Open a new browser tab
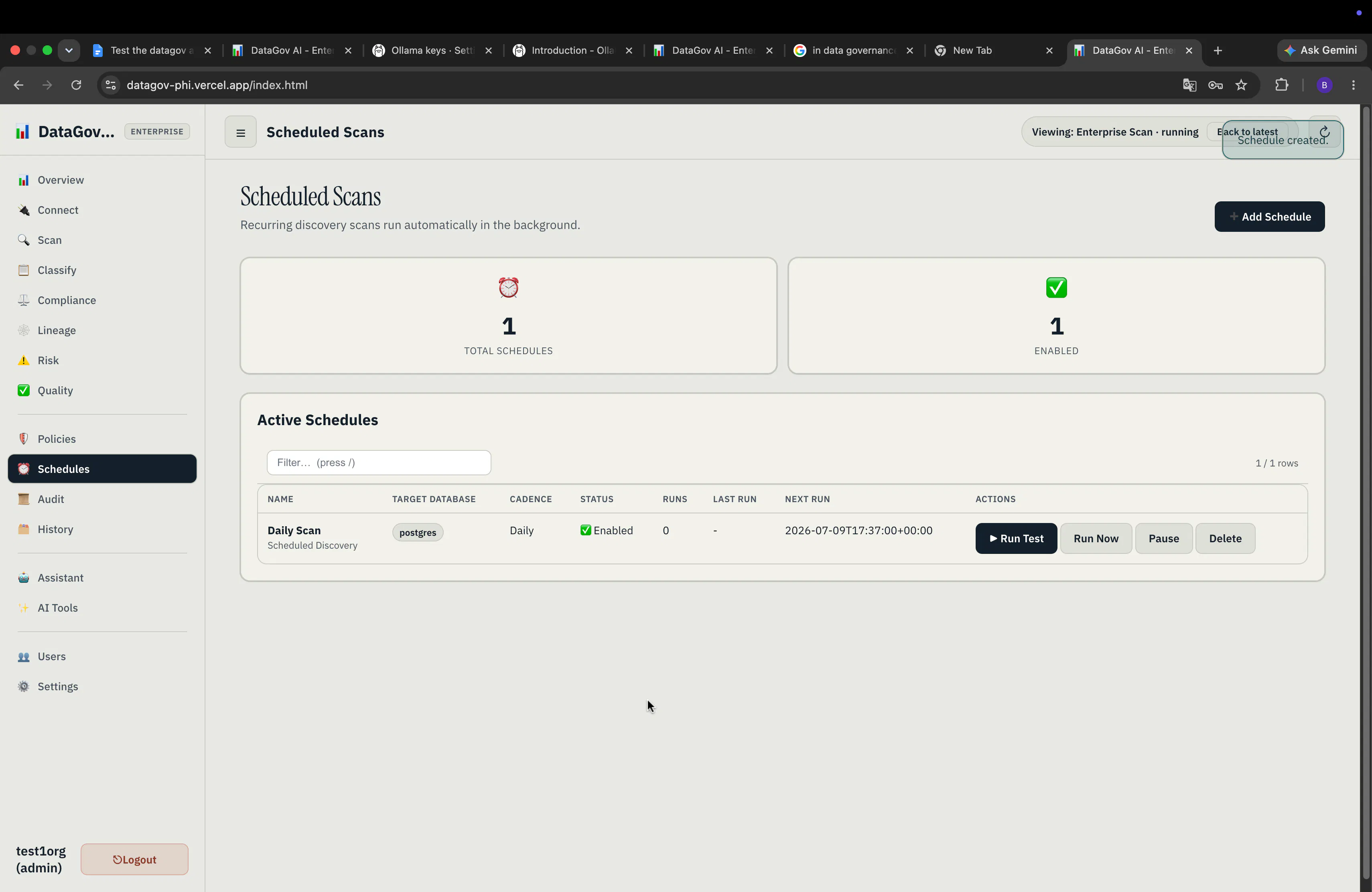Image resolution: width=1372 pixels, height=892 pixels. [x=1218, y=51]
